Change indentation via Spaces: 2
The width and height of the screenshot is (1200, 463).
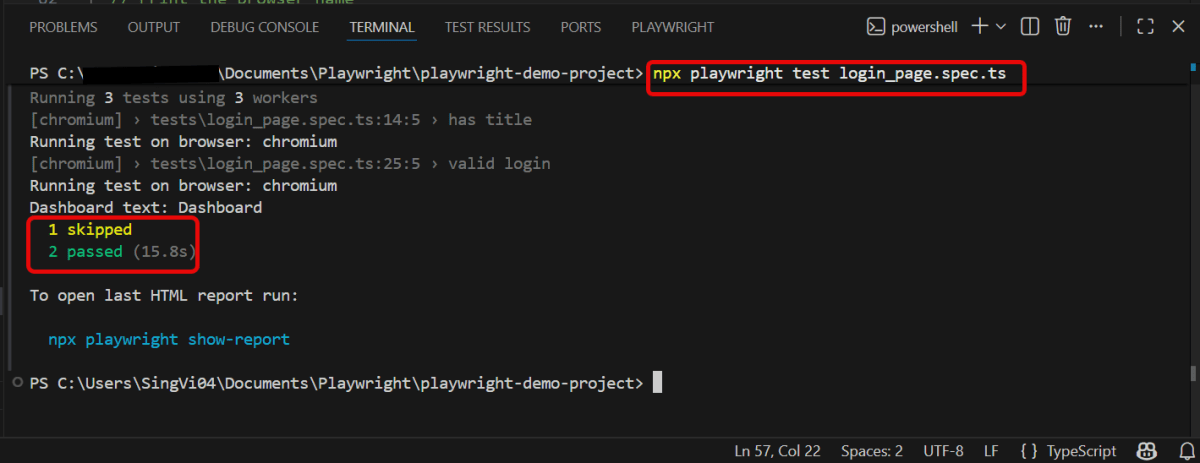[871, 450]
